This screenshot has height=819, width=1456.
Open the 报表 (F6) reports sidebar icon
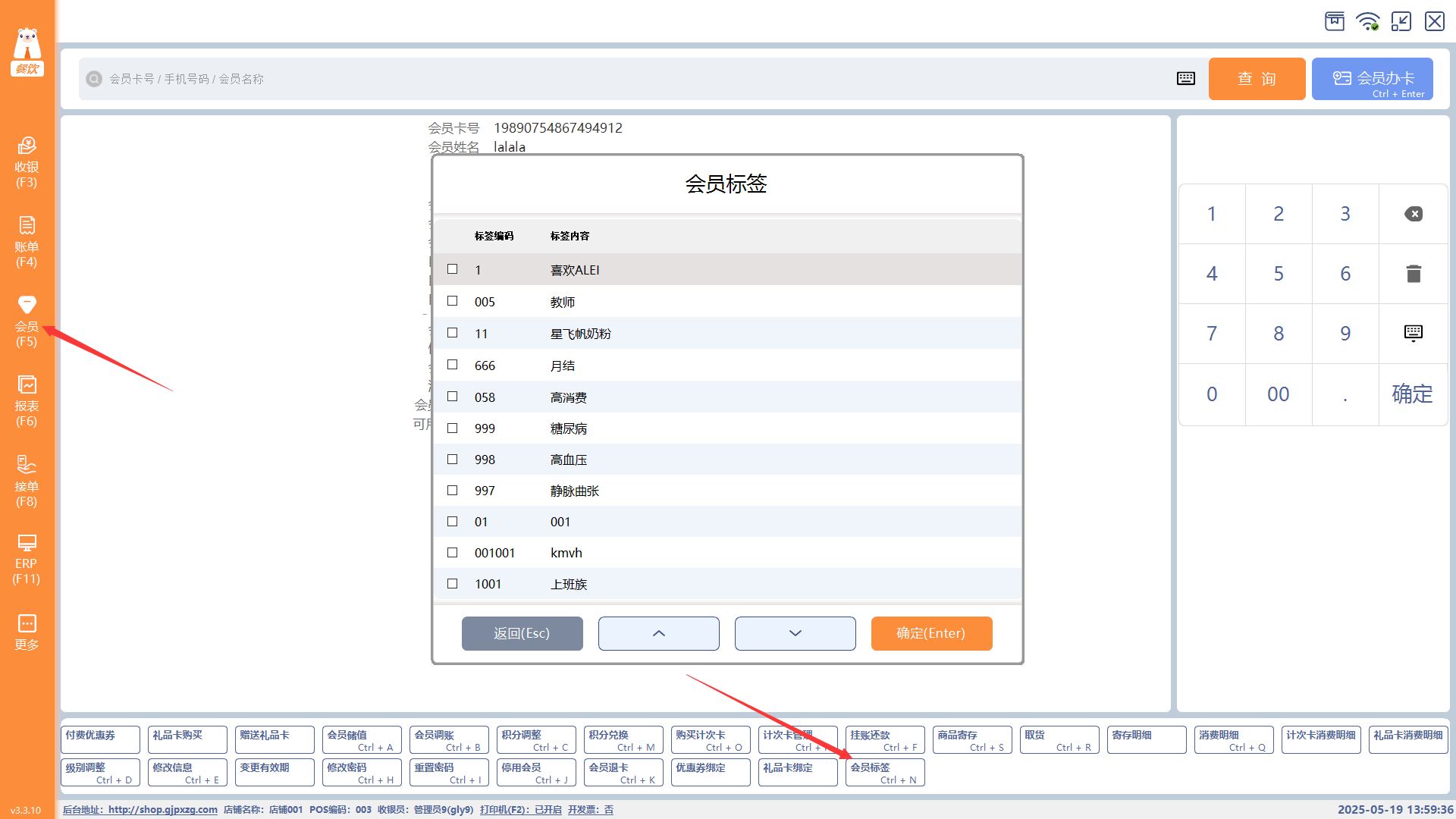pyautogui.click(x=27, y=400)
